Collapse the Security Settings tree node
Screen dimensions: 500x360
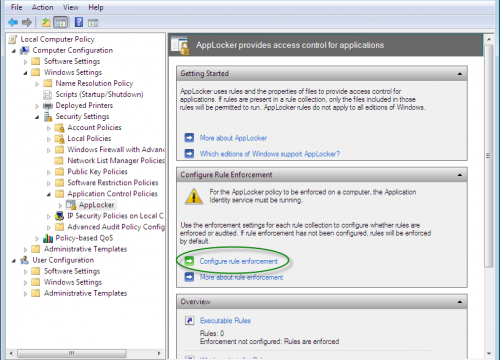point(37,117)
